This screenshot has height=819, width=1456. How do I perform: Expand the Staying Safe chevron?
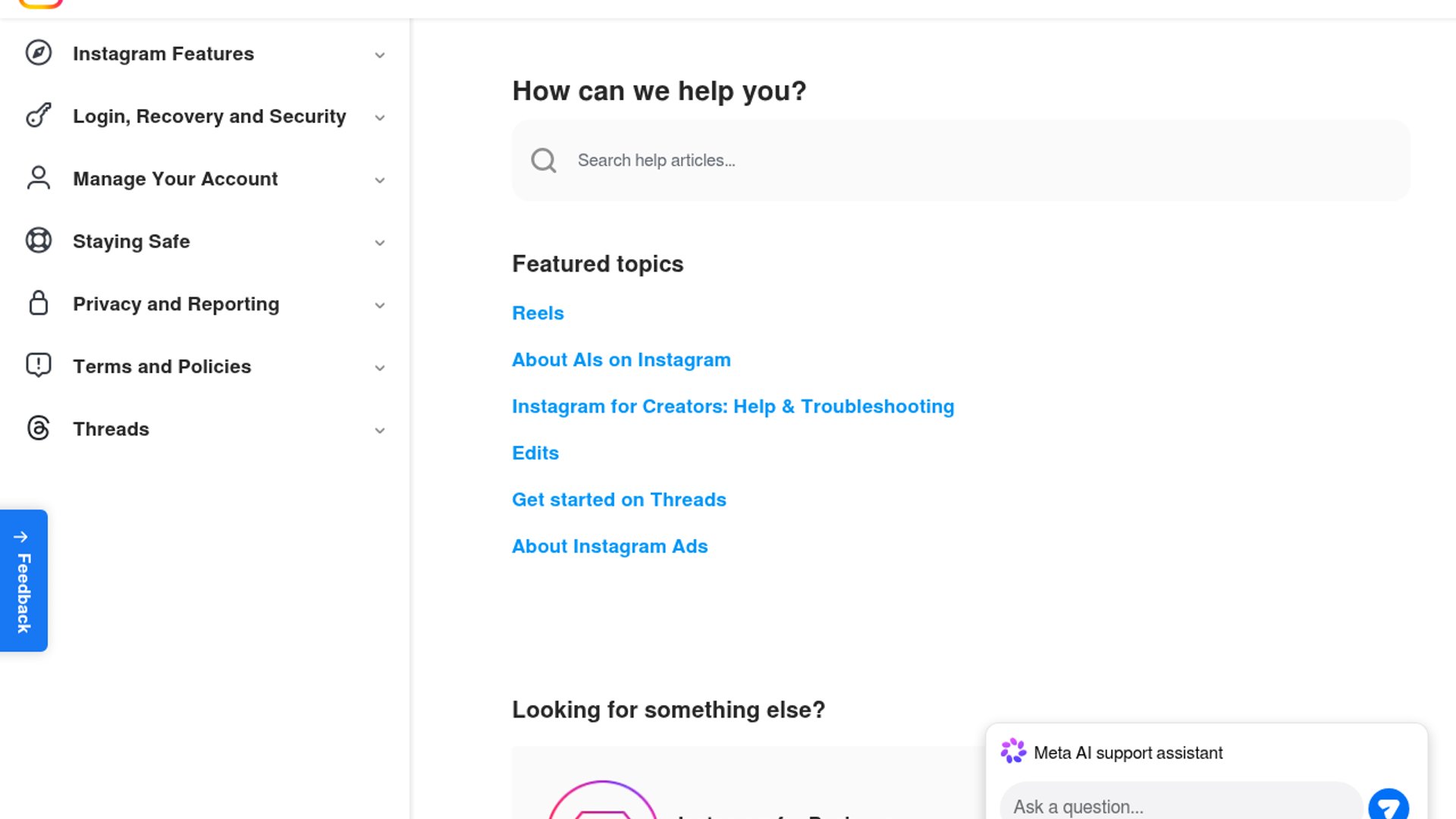[x=380, y=243]
